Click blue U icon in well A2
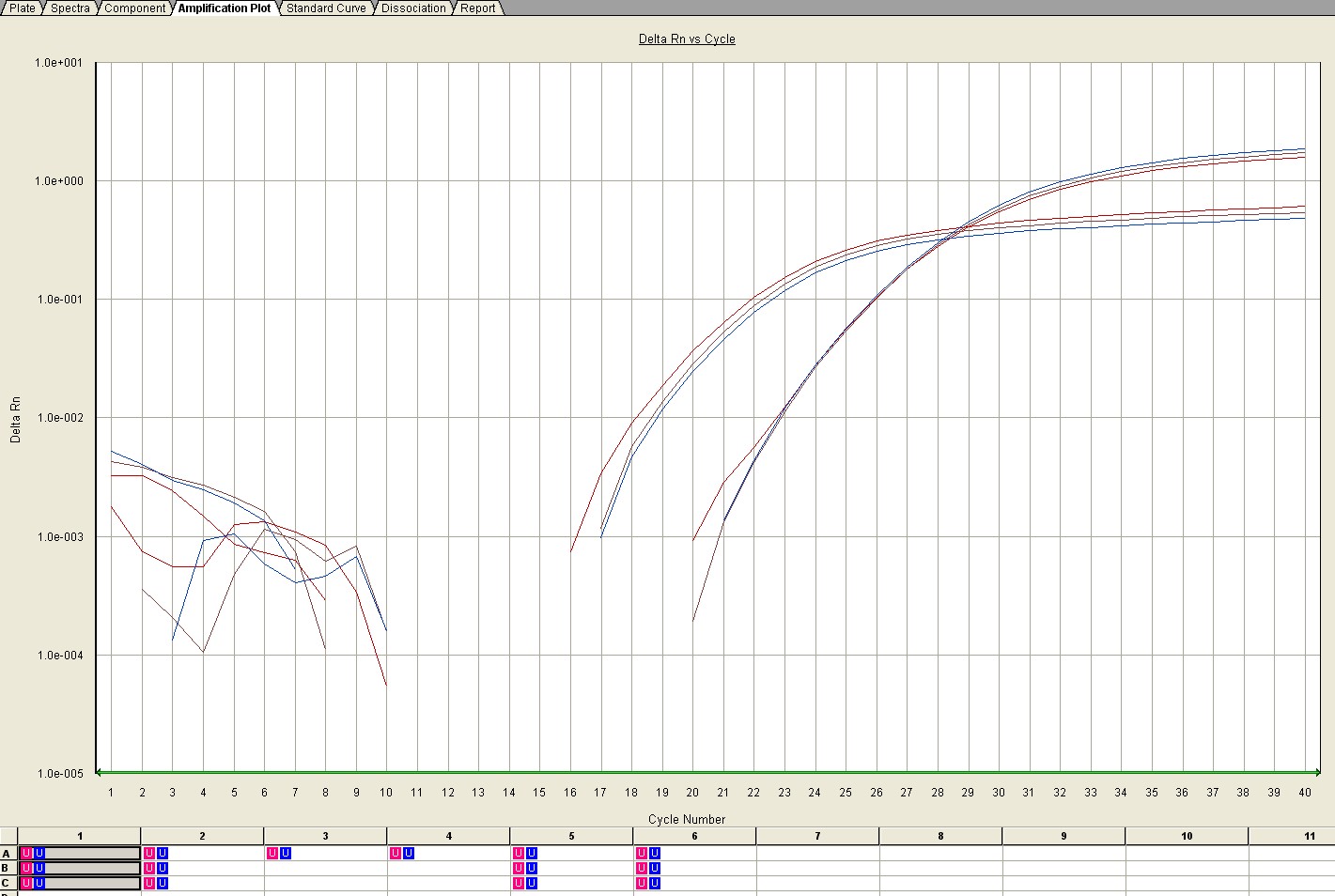Viewport: 1335px width, 896px height. click(163, 854)
